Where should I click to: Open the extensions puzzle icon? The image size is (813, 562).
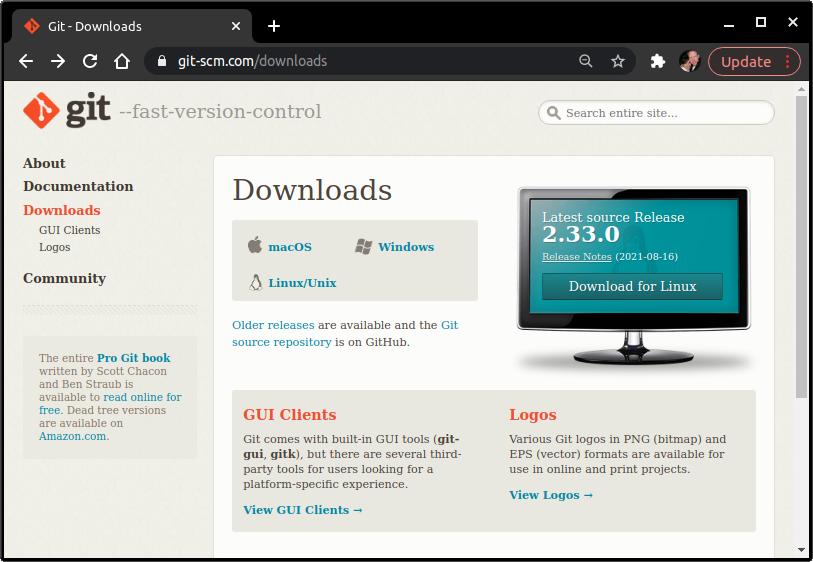pyautogui.click(x=657, y=61)
